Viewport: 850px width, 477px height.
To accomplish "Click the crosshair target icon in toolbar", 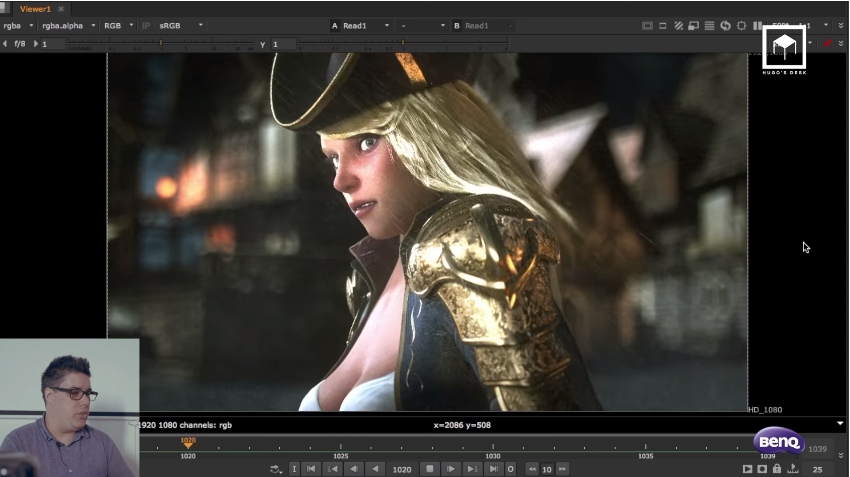I will click(742, 25).
